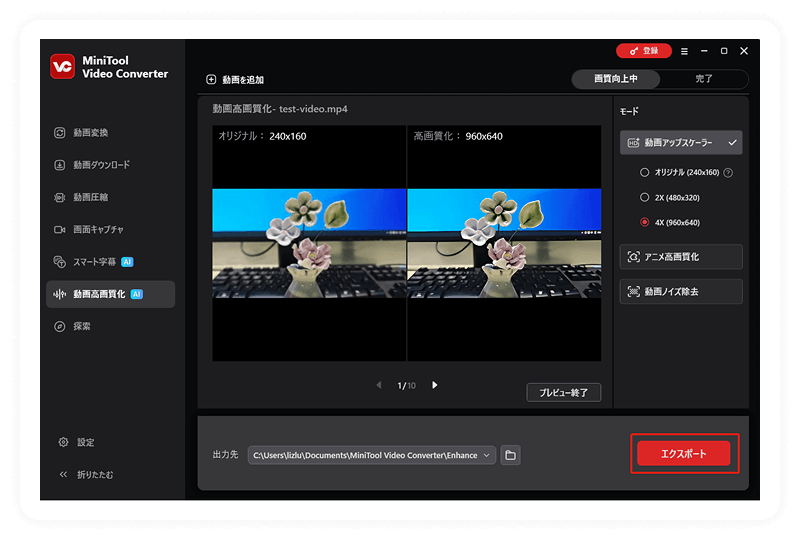Expand the 動画ノイズ除去 mode

(x=681, y=291)
